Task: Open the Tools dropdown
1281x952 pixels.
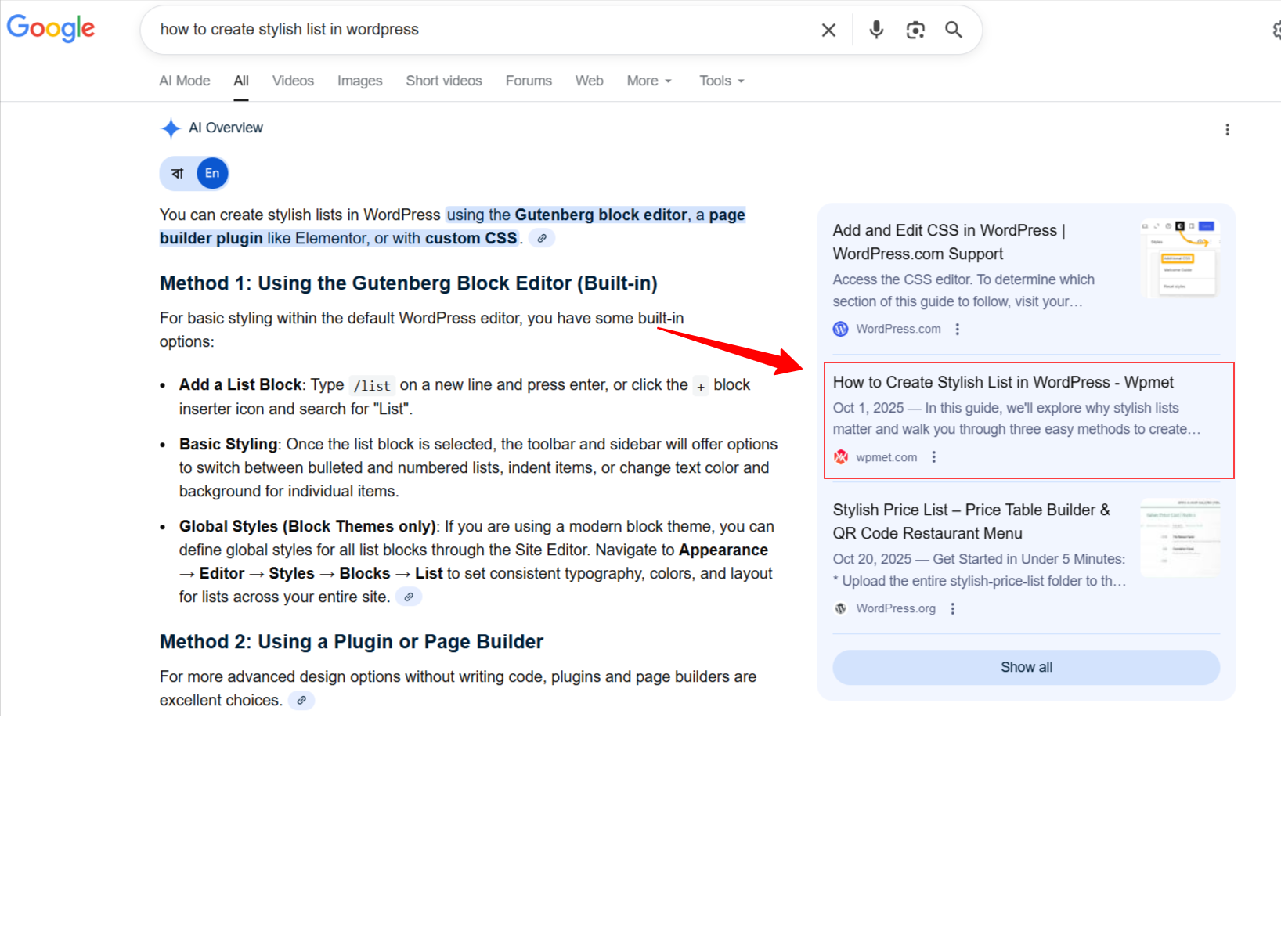Action: click(720, 81)
